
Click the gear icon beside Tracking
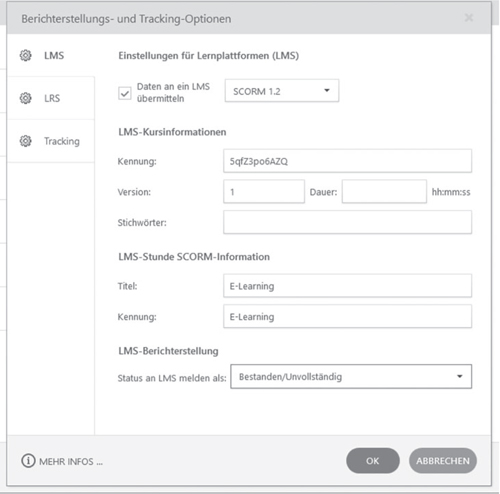[26, 141]
